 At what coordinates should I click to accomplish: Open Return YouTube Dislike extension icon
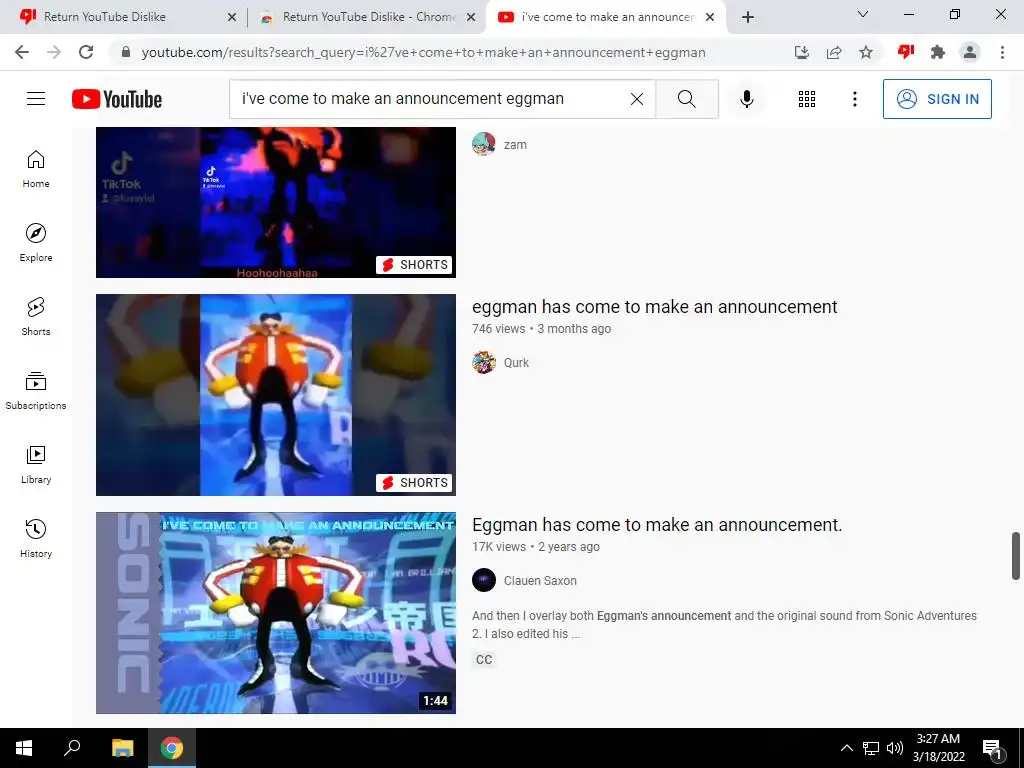click(906, 52)
